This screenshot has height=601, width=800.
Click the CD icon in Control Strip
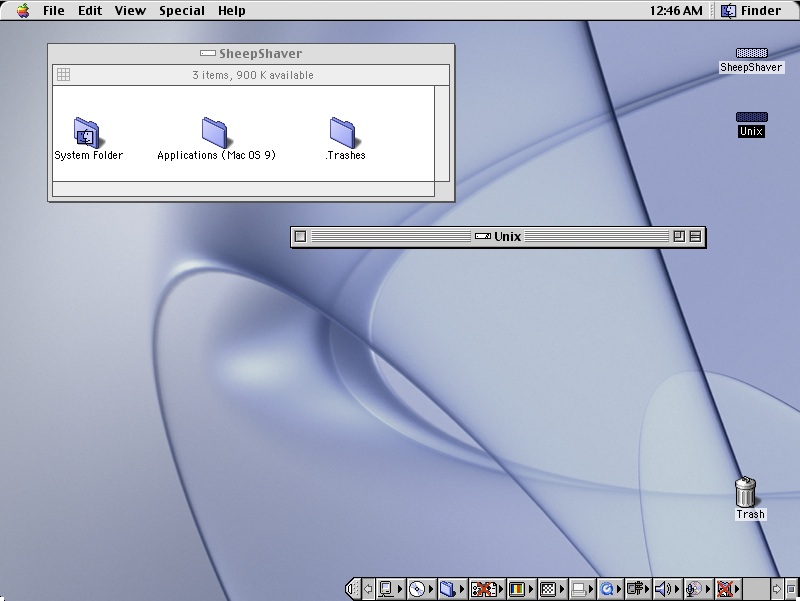click(x=418, y=589)
